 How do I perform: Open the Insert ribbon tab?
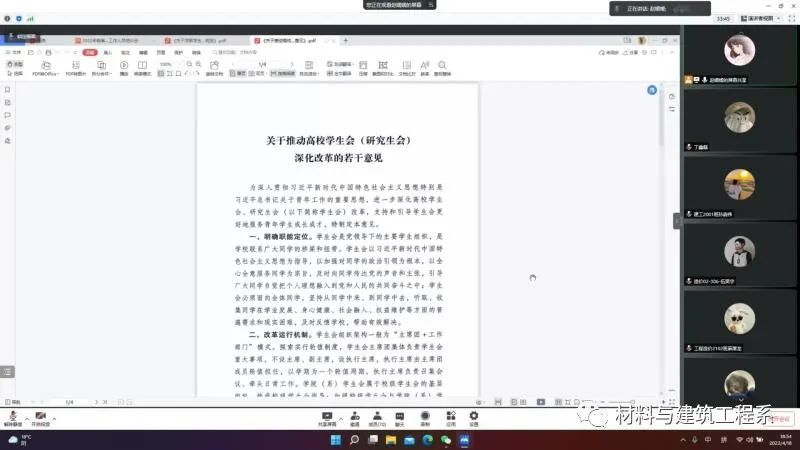tap(108, 53)
